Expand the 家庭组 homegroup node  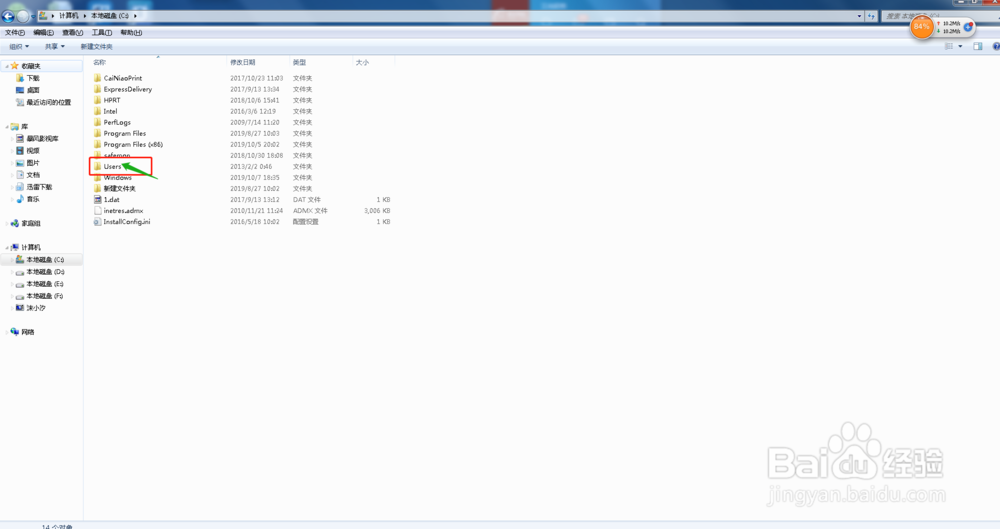coord(6,223)
